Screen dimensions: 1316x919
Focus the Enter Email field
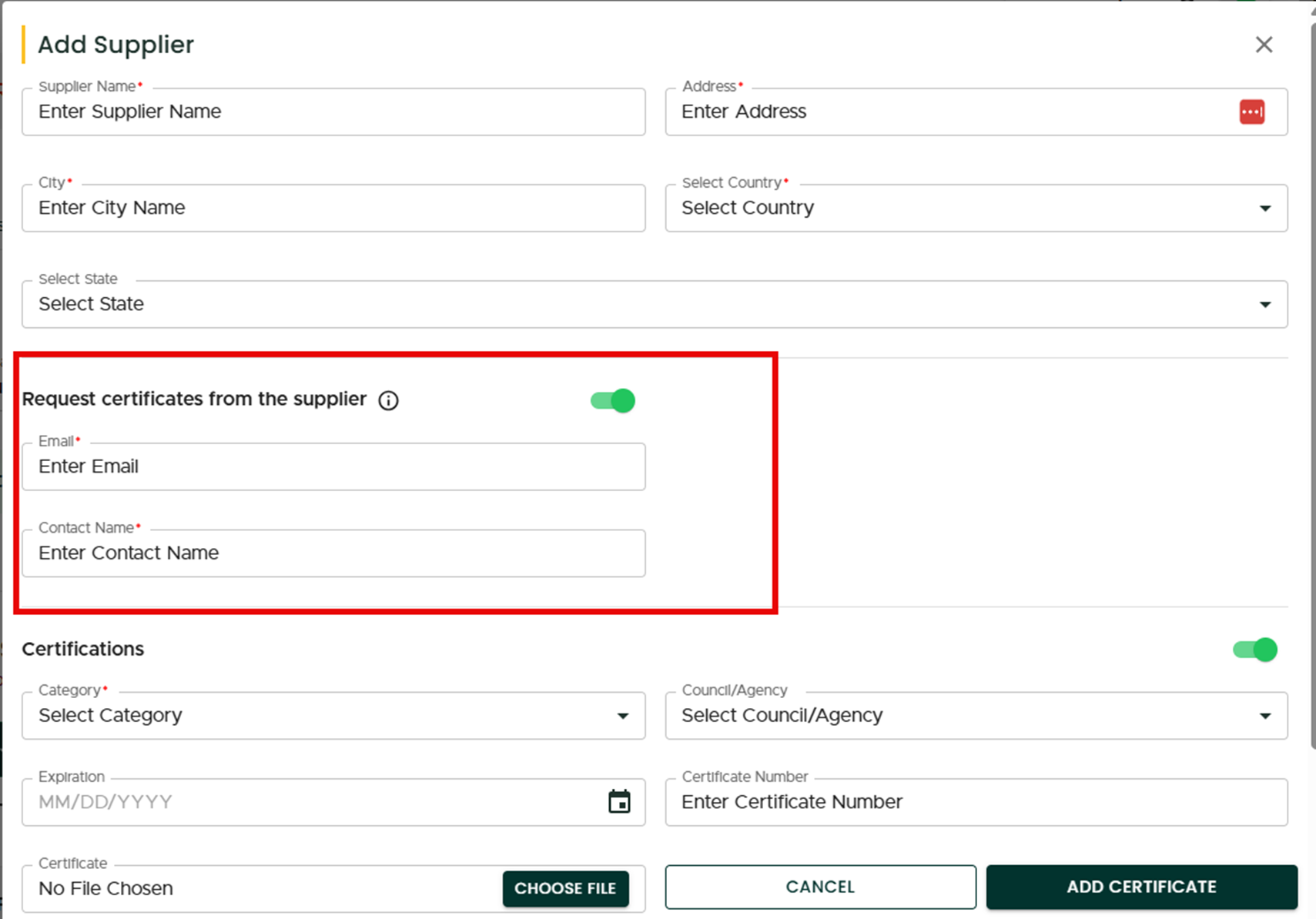pyautogui.click(x=333, y=466)
